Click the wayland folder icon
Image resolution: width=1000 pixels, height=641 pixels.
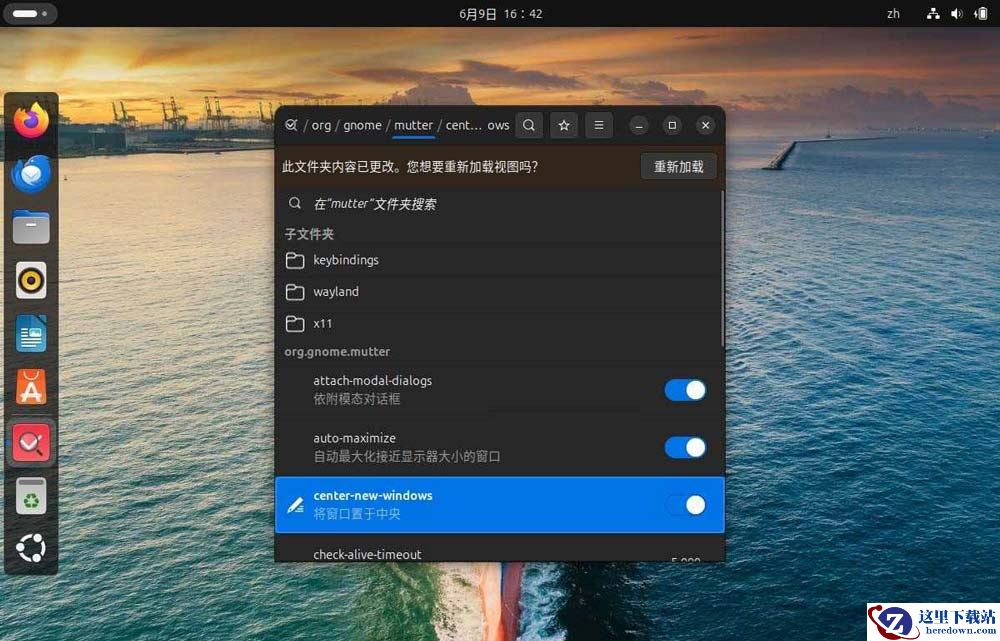point(295,292)
